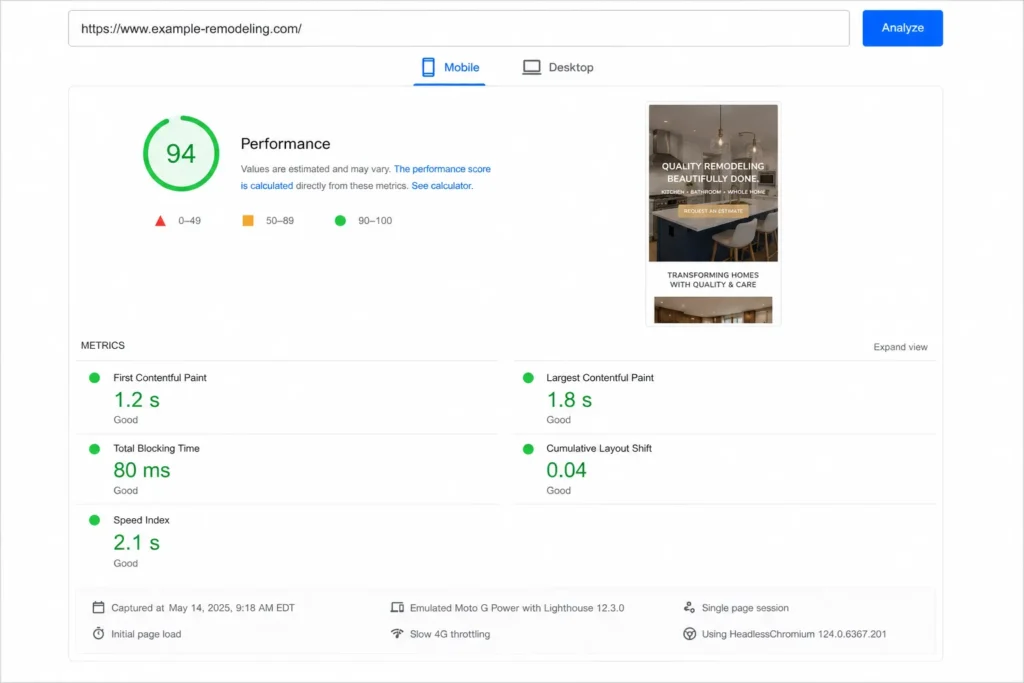Viewport: 1024px width, 683px height.
Task: Click the Analyze button
Action: coord(902,28)
